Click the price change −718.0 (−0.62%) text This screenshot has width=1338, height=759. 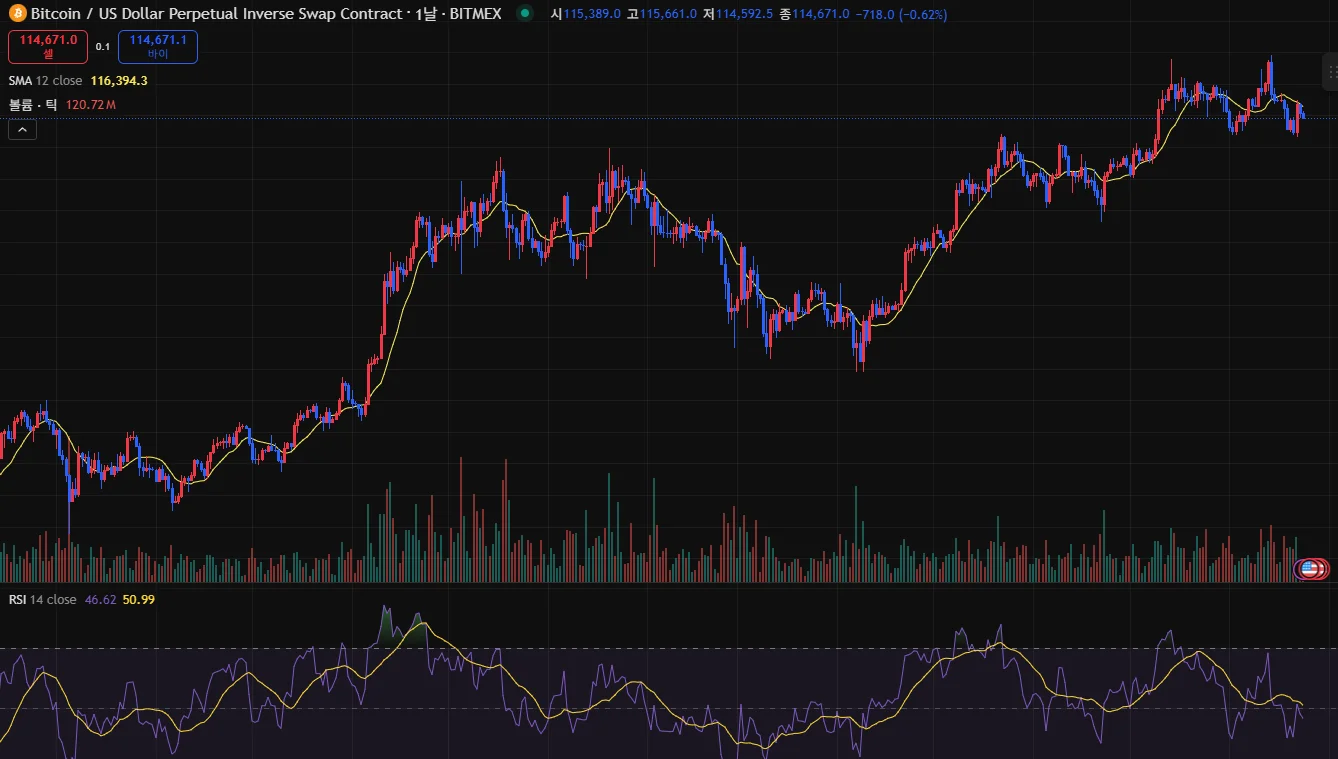tap(901, 15)
